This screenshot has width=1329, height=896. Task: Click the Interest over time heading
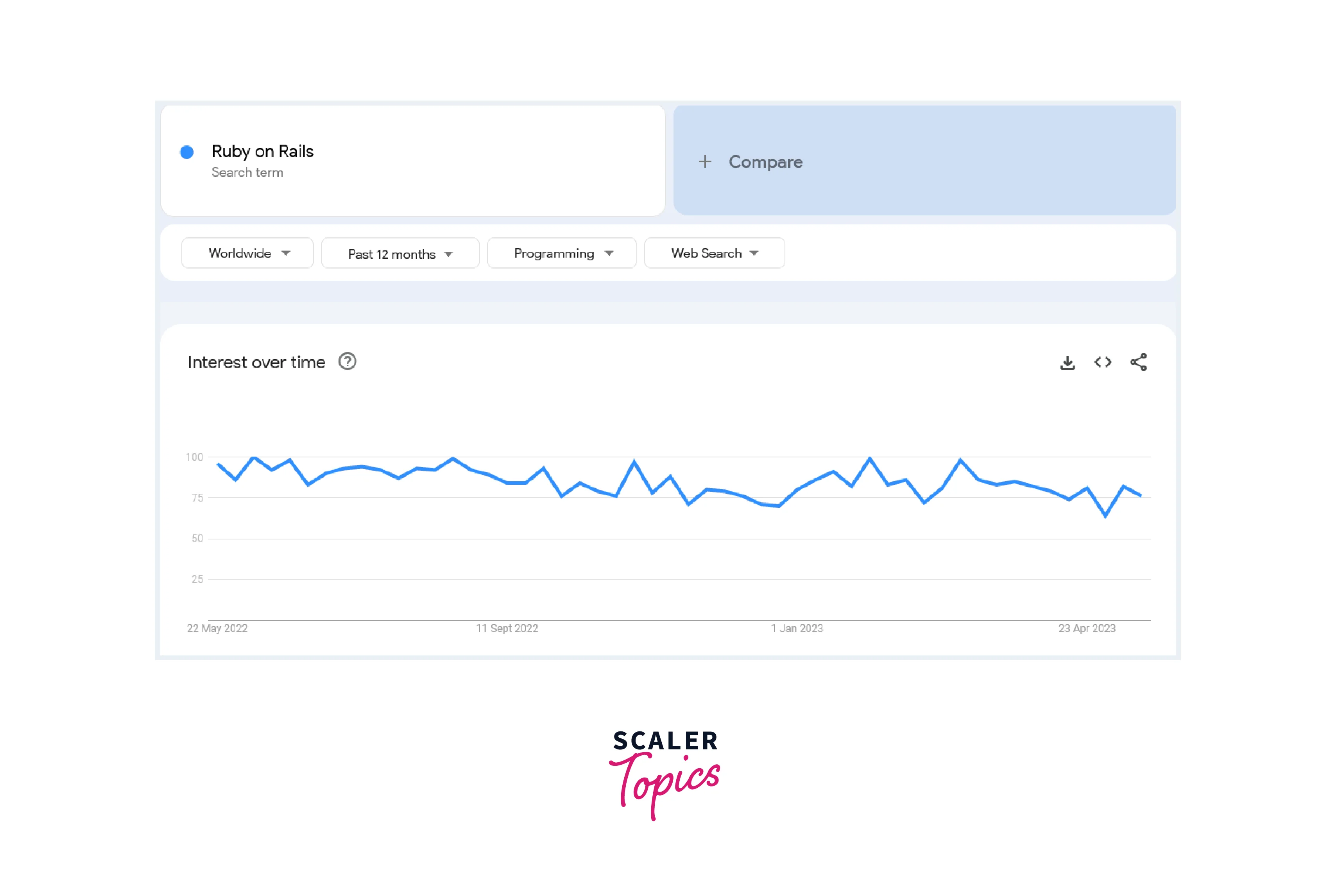point(256,362)
